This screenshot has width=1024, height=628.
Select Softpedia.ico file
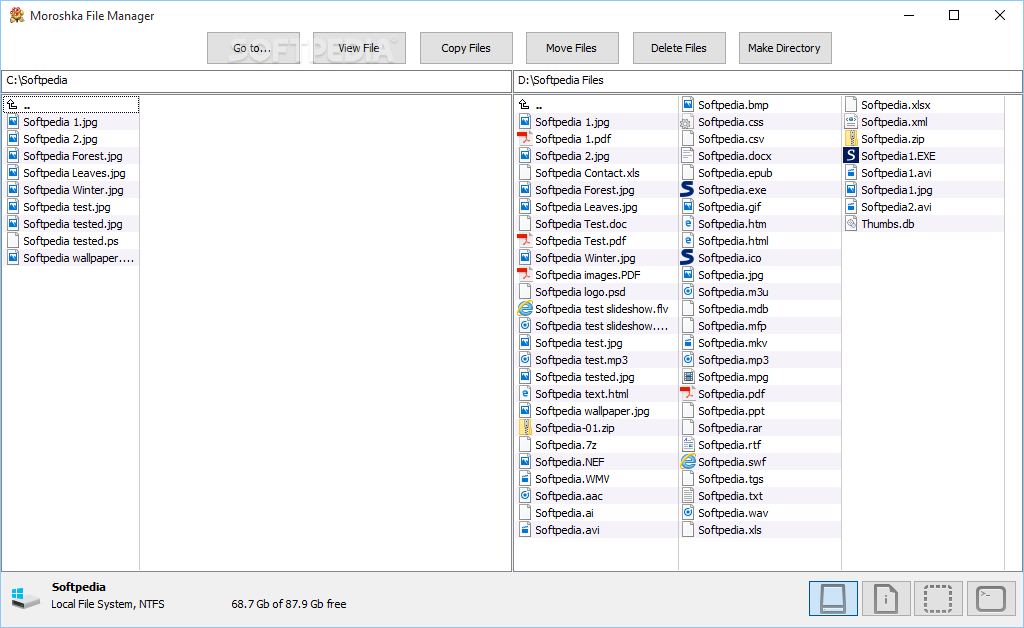tap(760, 258)
